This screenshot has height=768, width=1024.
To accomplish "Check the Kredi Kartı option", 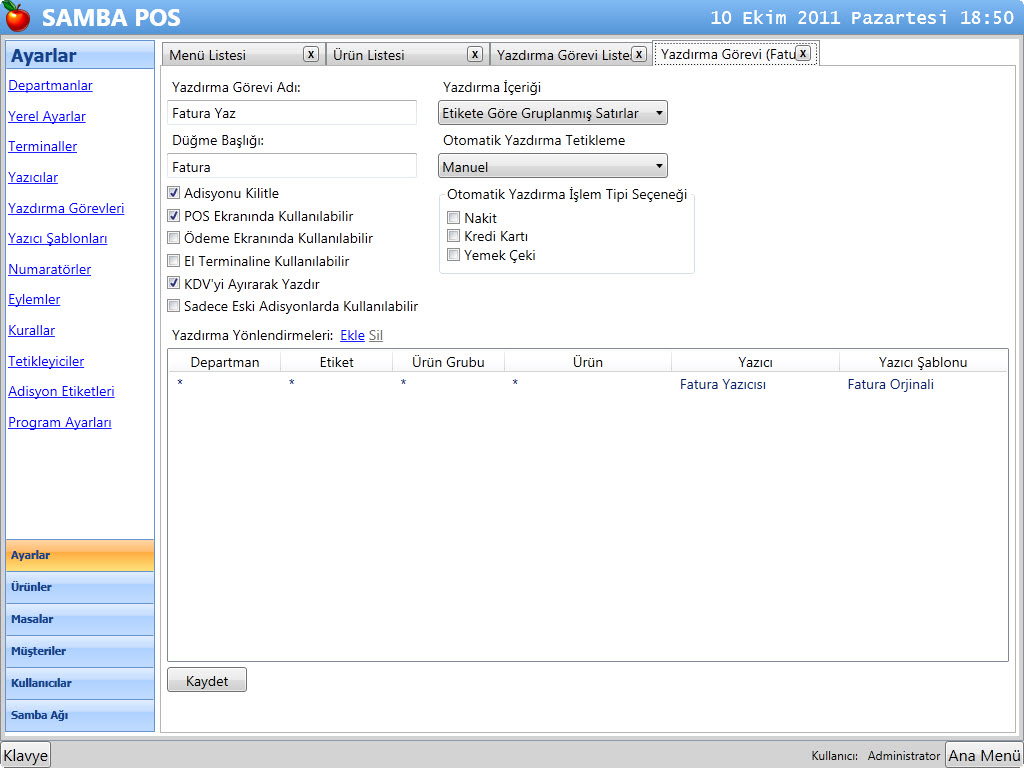I will click(454, 237).
